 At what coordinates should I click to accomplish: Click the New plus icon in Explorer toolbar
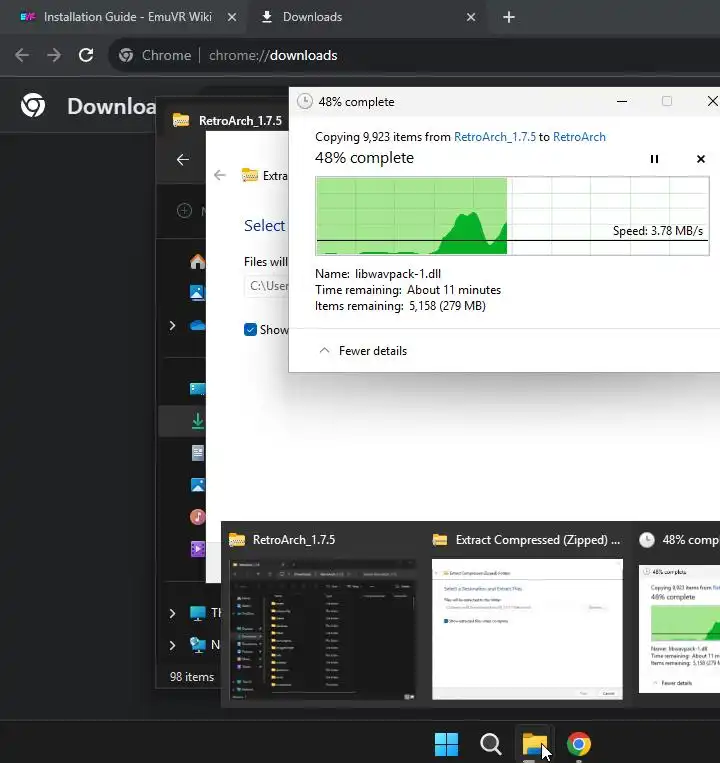[184, 211]
